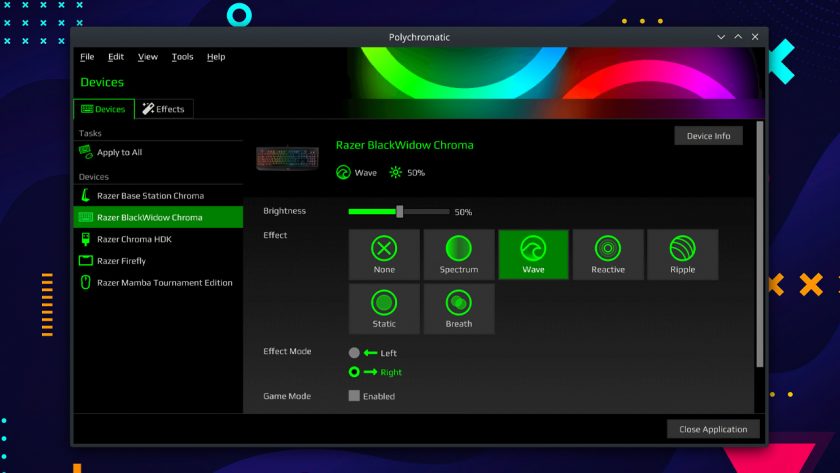Open the View menu
This screenshot has height=473, width=840.
(148, 57)
